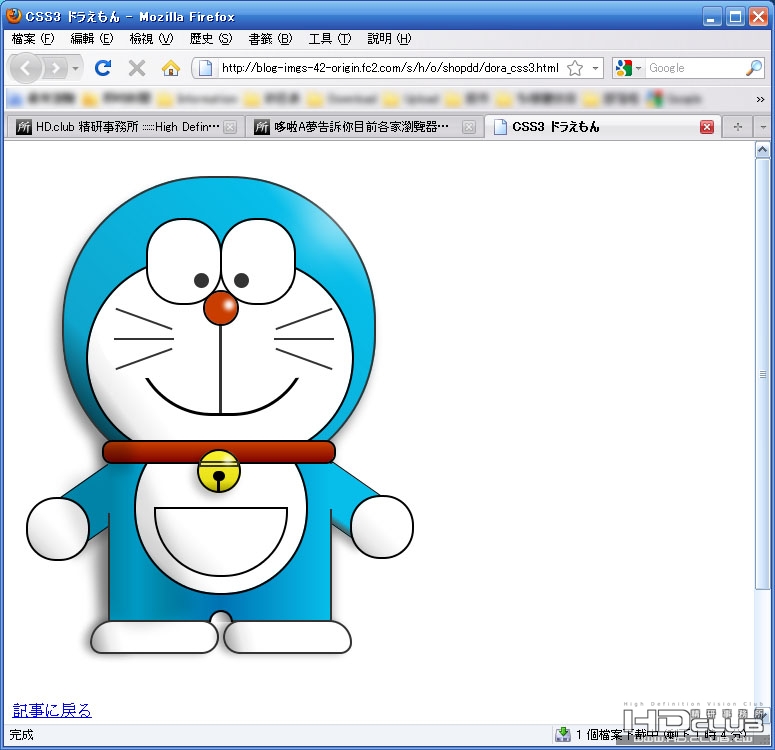
Task: Expand the bookmarks toolbar overflow chevron
Action: (x=761, y=99)
